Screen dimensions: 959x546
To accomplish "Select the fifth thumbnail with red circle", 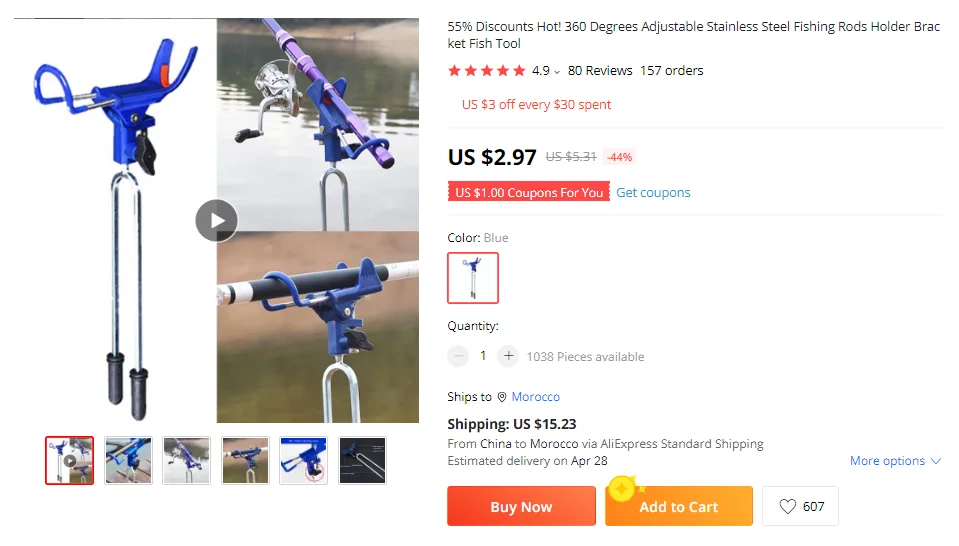I will pyautogui.click(x=303, y=460).
